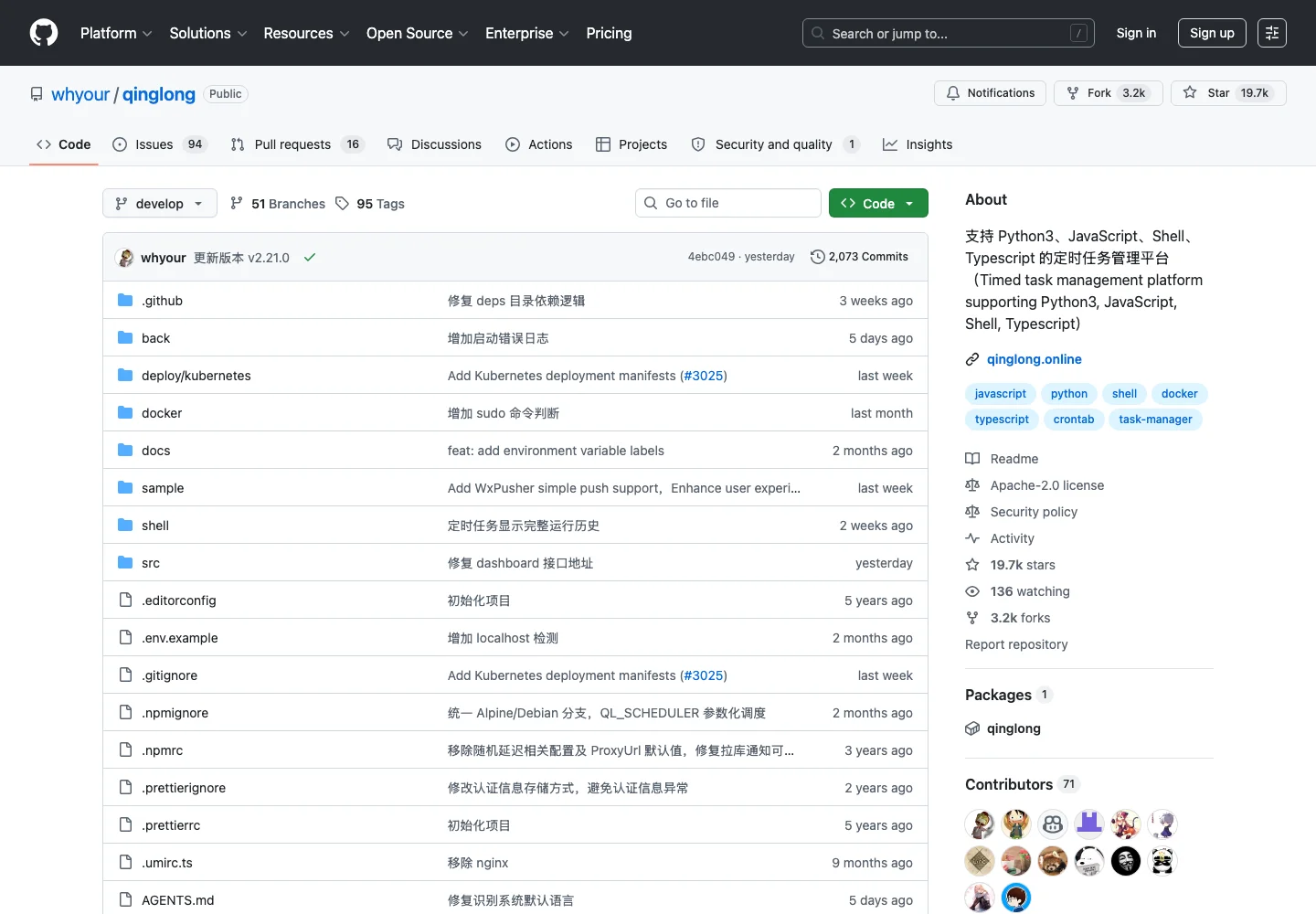The height and width of the screenshot is (914, 1316).
Task: Click the fork icon in the Fork button
Action: tap(1073, 93)
